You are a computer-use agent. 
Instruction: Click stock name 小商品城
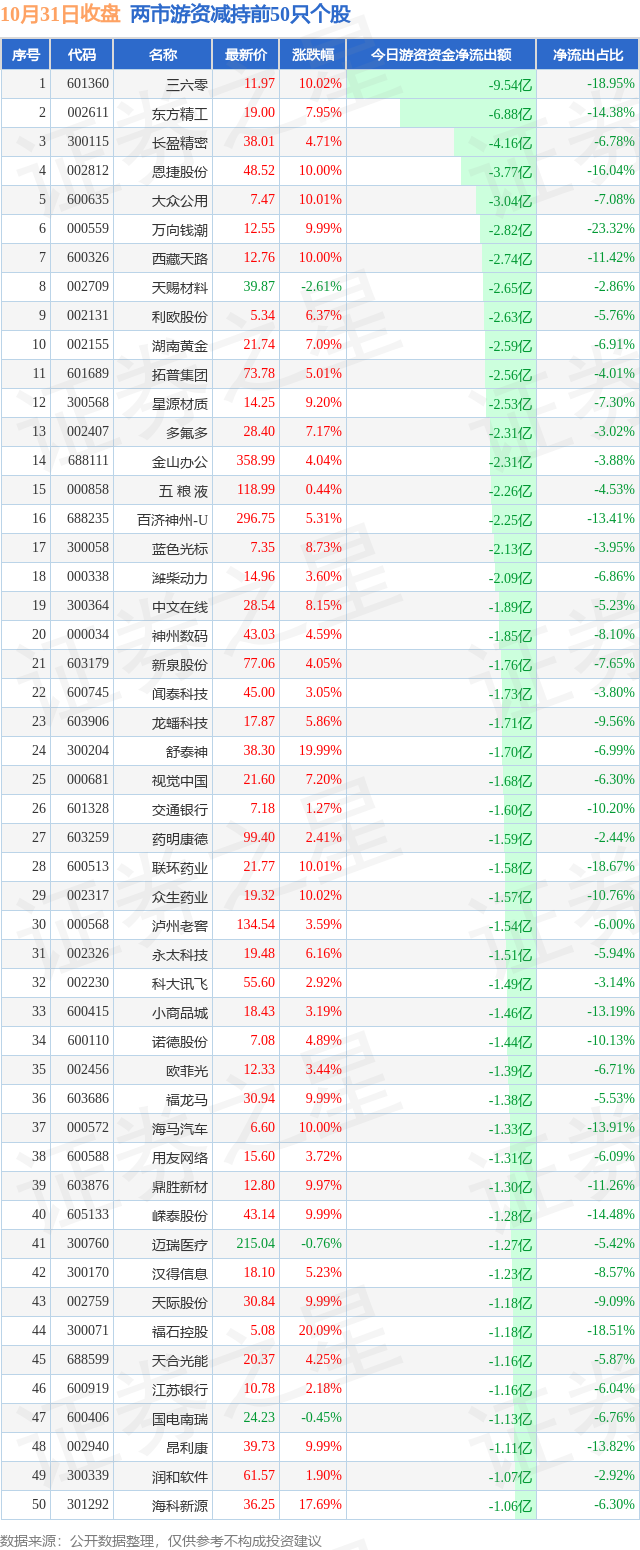coord(180,1012)
